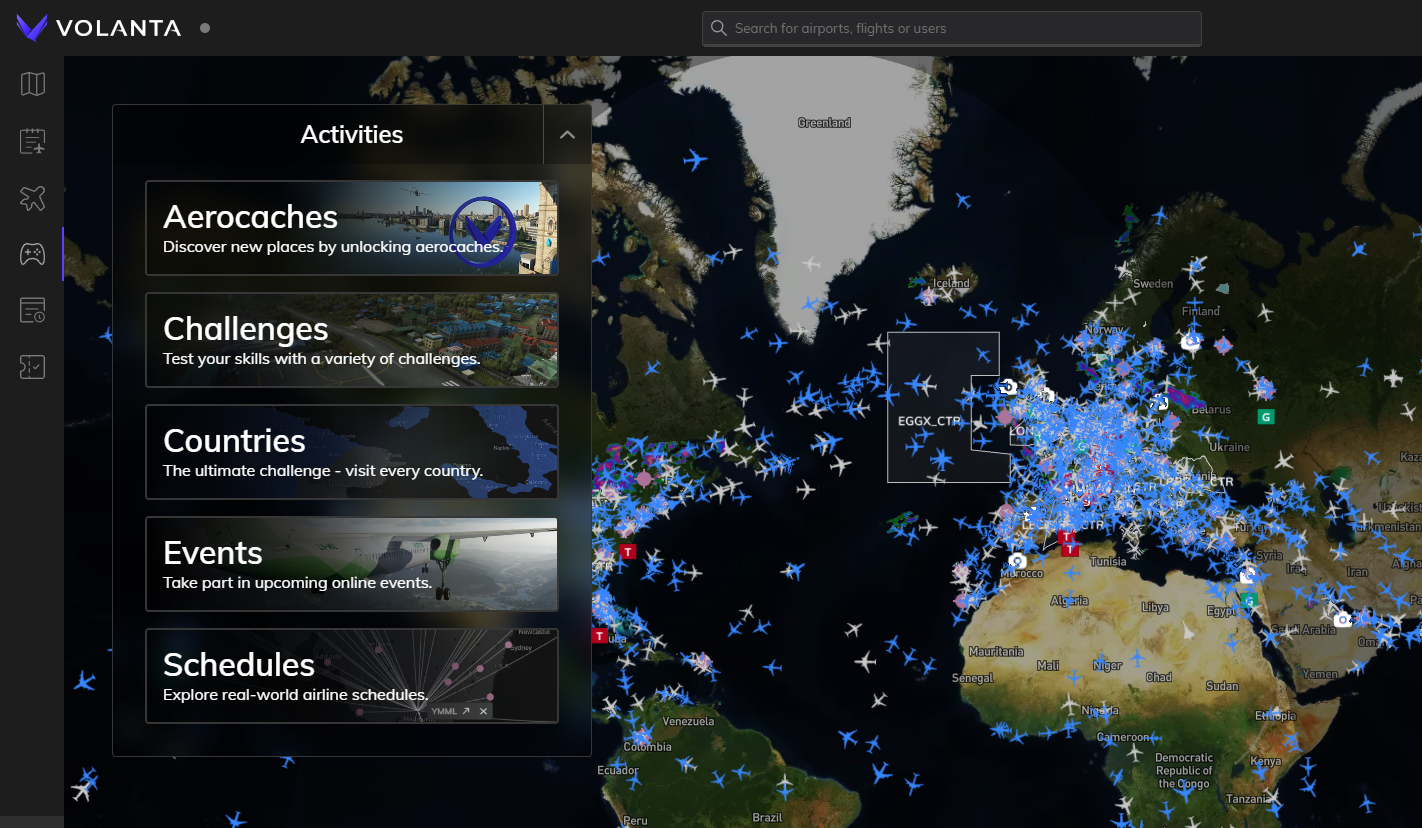Click the Iceland map label
Screen dimensions: 1422x828
(x=951, y=283)
